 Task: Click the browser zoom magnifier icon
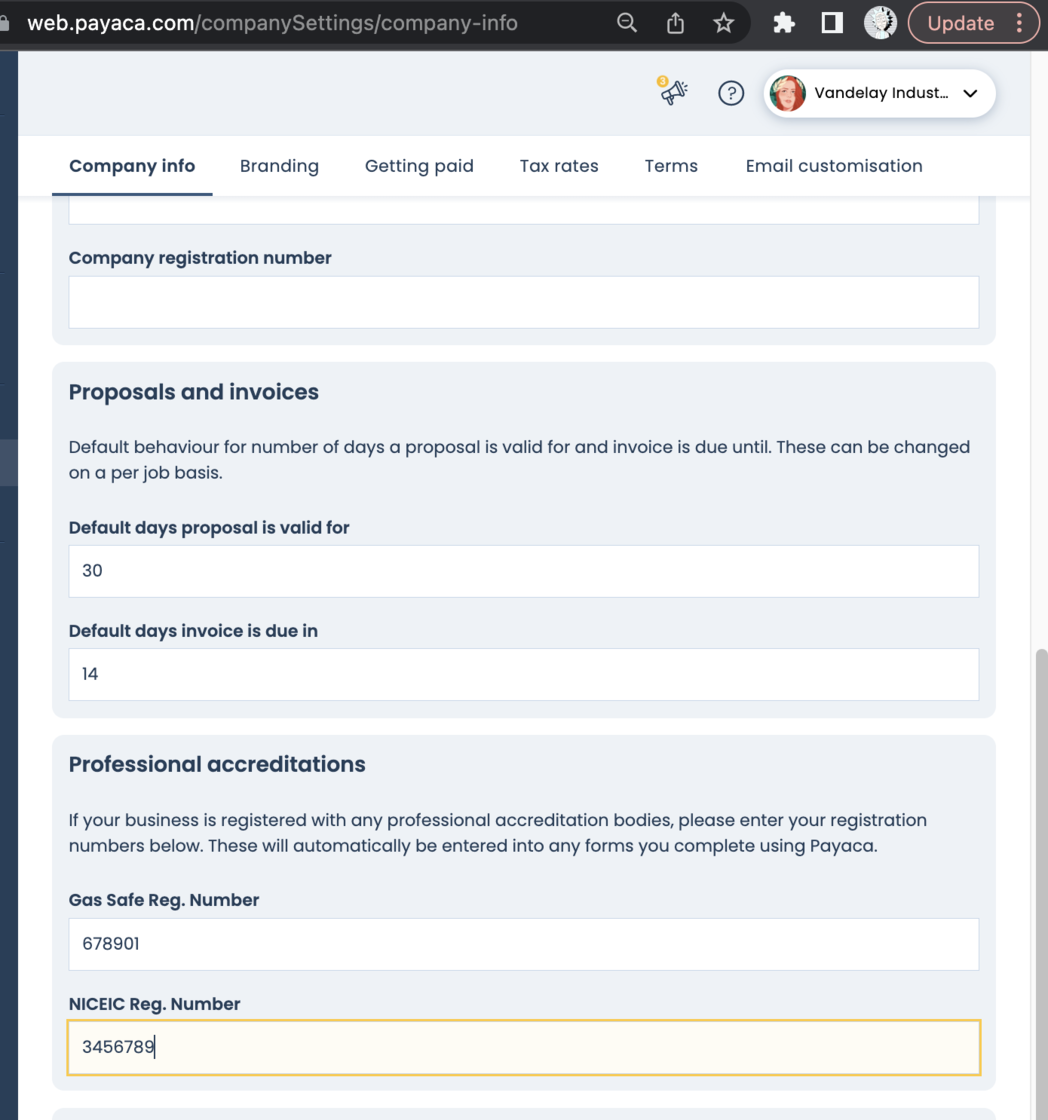tap(627, 23)
